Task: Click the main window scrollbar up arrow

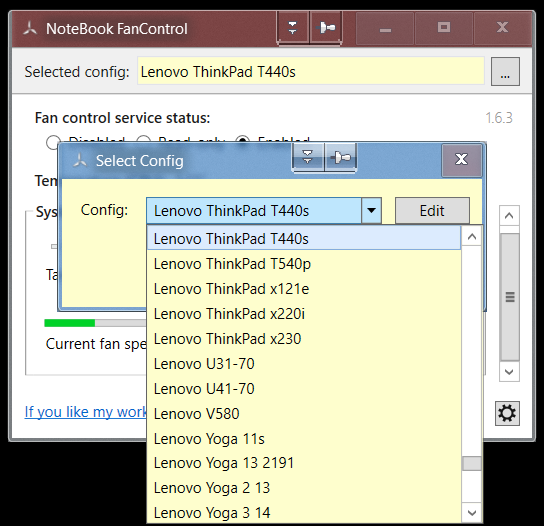Action: tap(509, 215)
